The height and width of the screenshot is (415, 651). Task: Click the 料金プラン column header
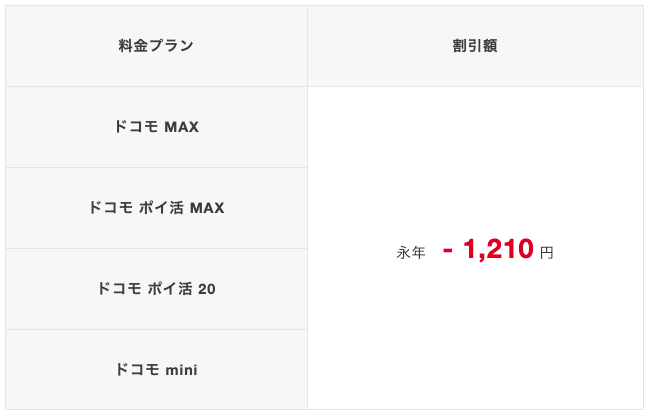157,46
